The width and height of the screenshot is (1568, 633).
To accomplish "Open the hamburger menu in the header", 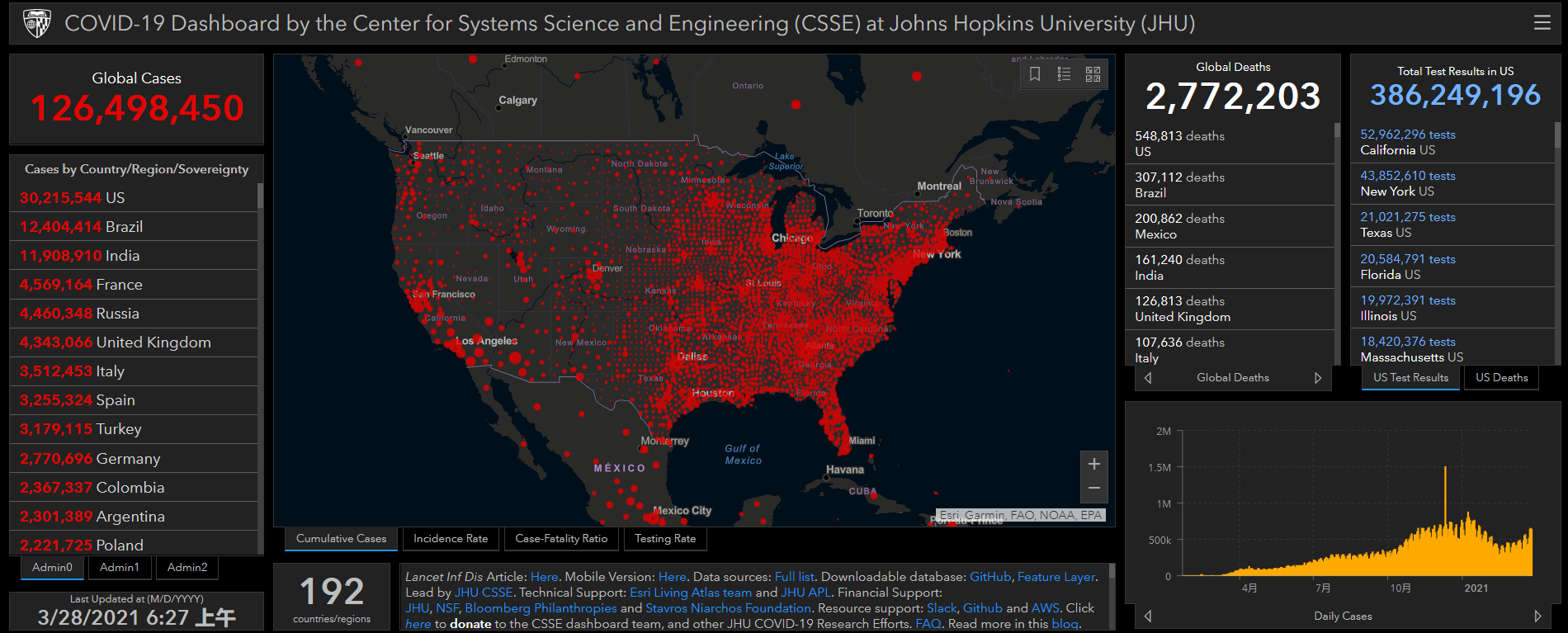I will tap(1542, 23).
